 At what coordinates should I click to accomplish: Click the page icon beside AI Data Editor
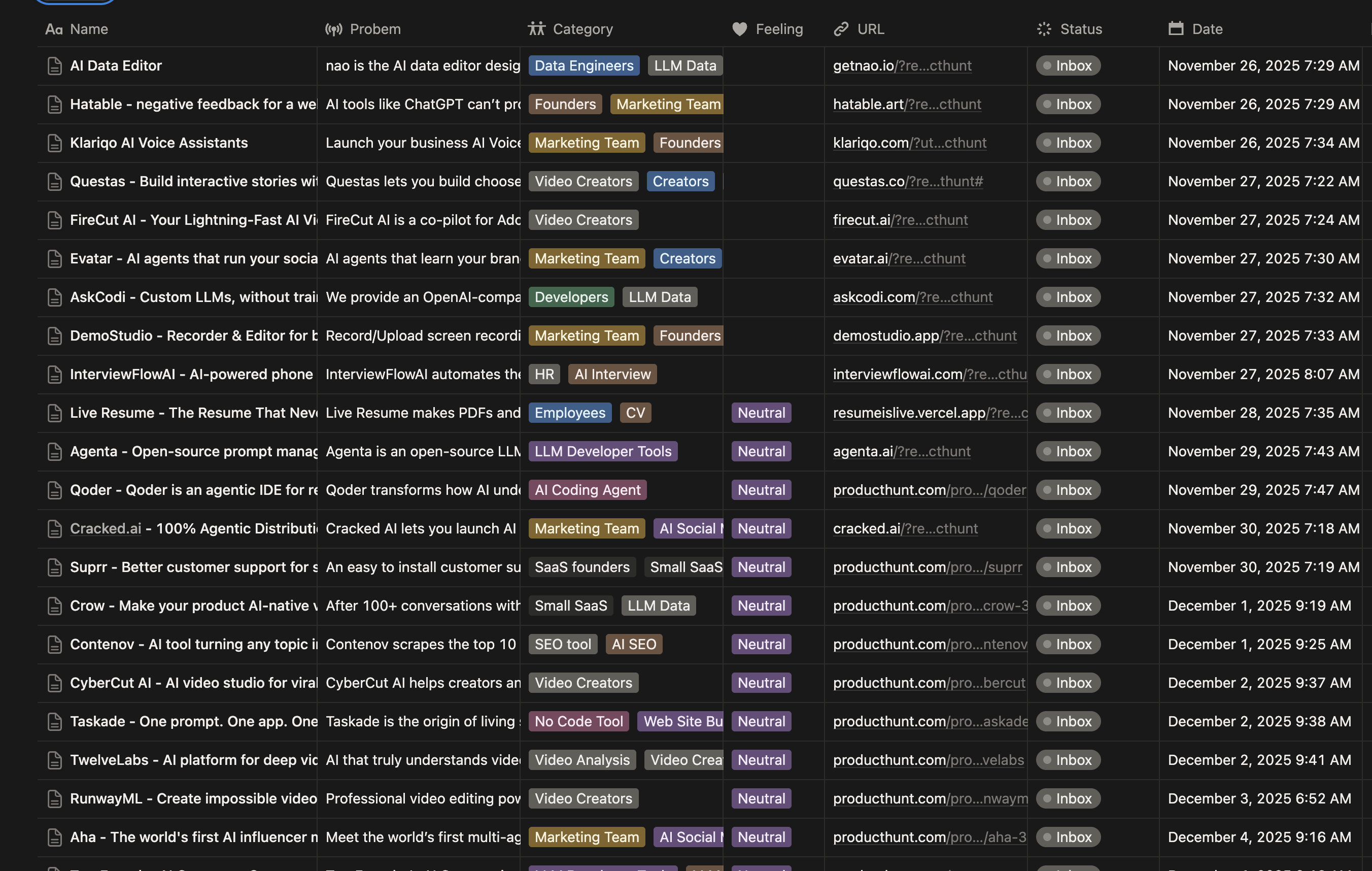(x=55, y=65)
